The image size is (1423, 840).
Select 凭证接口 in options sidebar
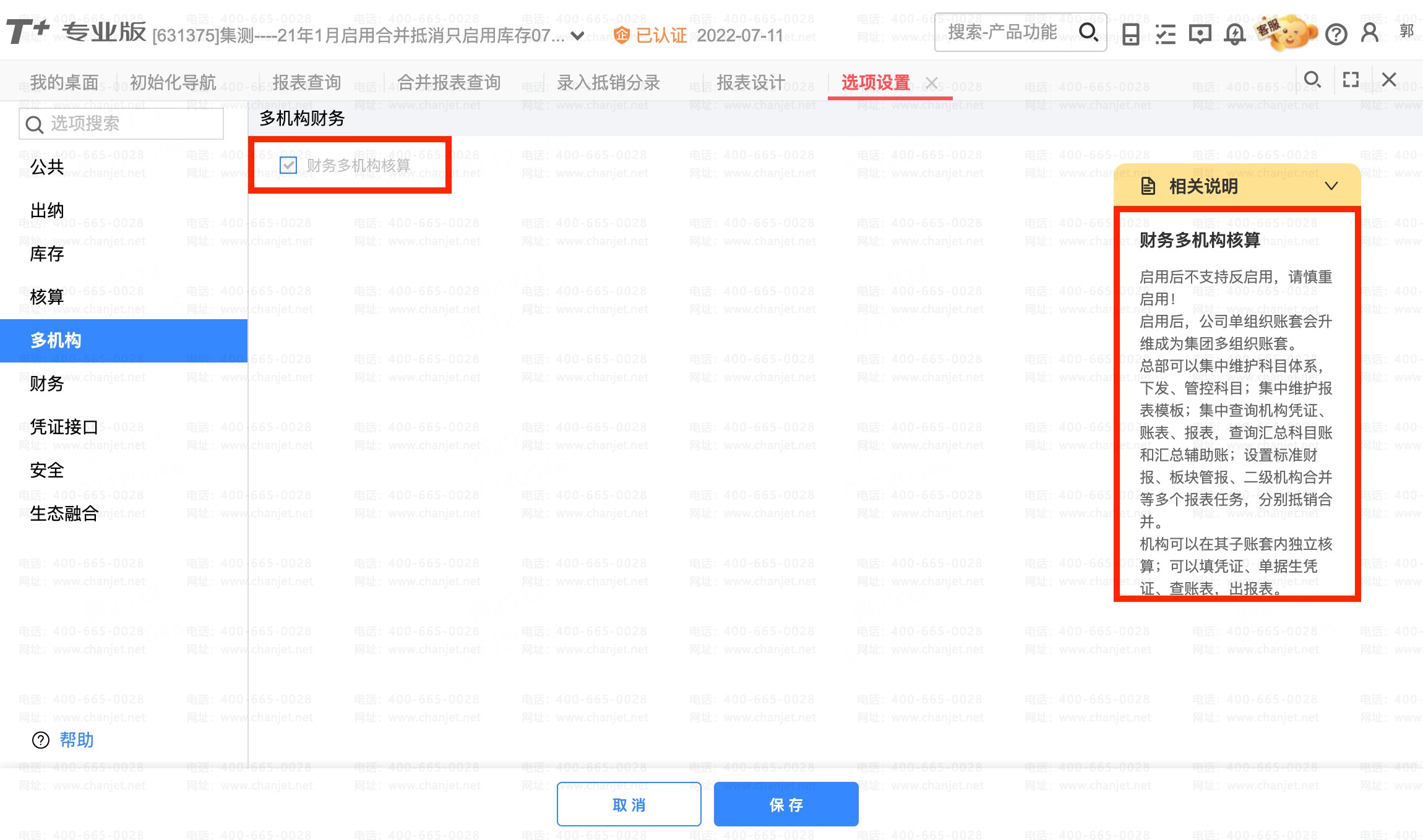(124, 427)
